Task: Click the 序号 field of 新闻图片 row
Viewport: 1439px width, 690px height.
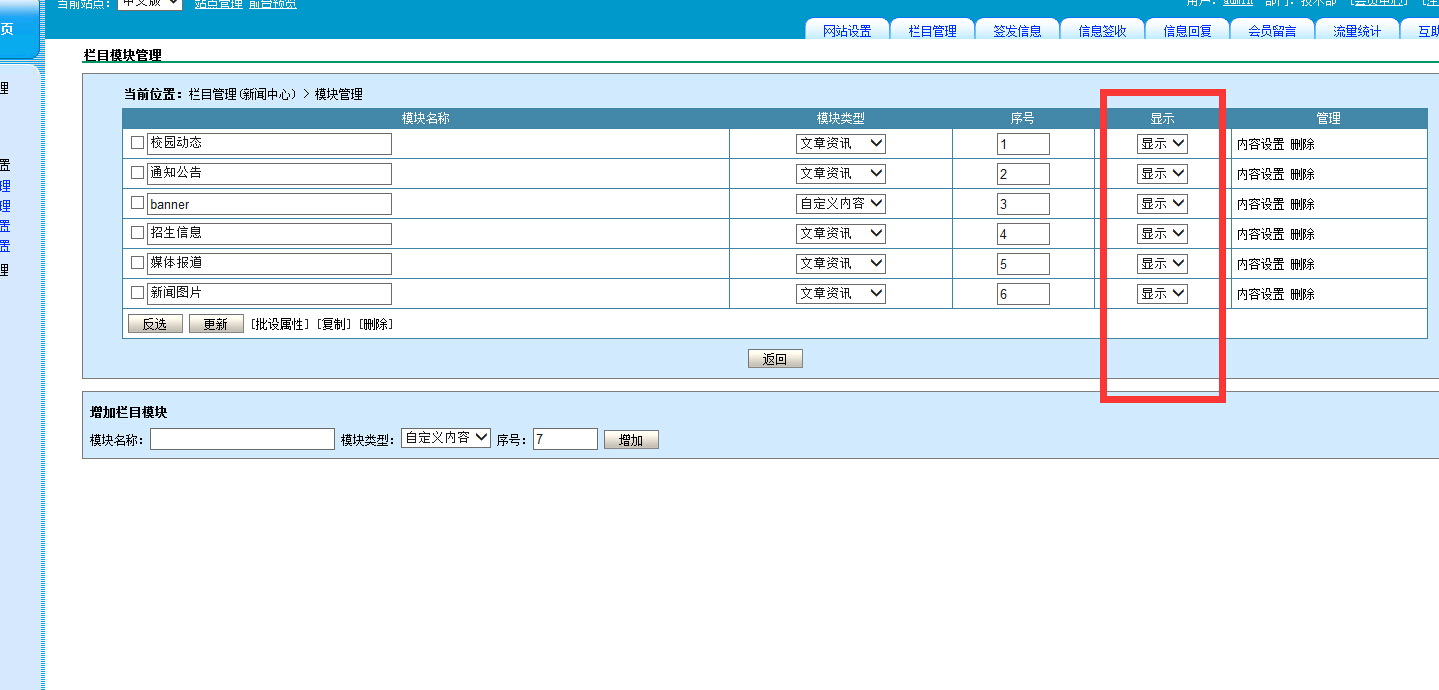Action: click(x=1023, y=294)
